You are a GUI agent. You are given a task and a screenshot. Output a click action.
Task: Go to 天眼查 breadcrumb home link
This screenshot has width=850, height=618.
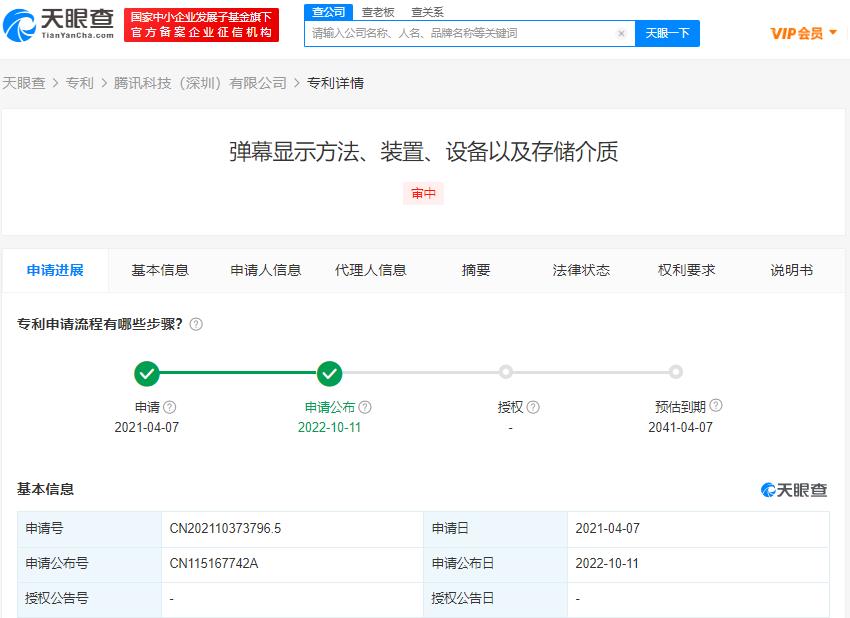pyautogui.click(x=23, y=83)
